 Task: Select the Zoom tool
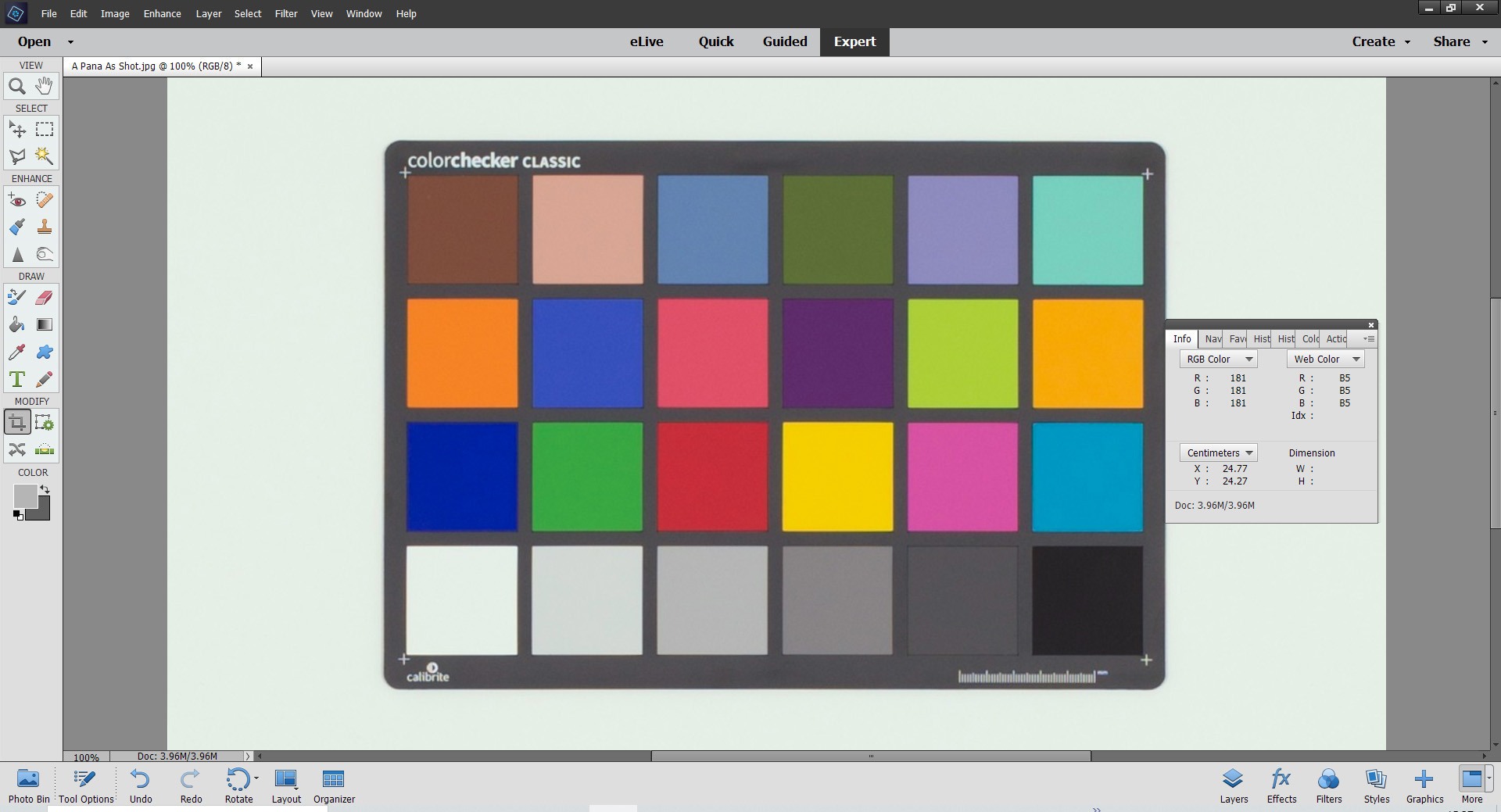pos(16,87)
